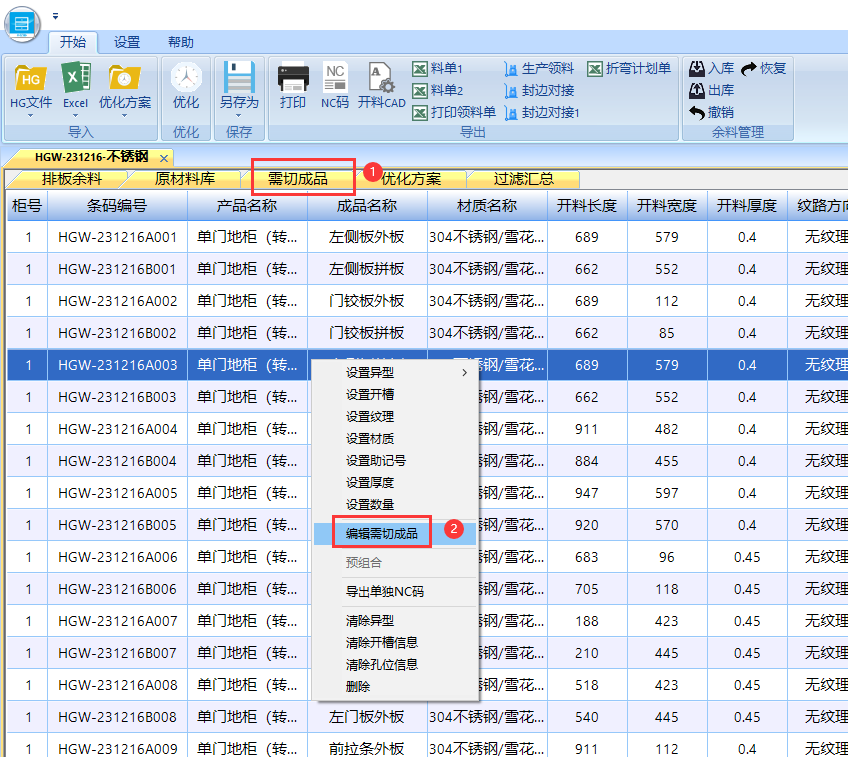Choose 清除孔位信息 from context menu
Screen dimensions: 848x757
pos(395,665)
